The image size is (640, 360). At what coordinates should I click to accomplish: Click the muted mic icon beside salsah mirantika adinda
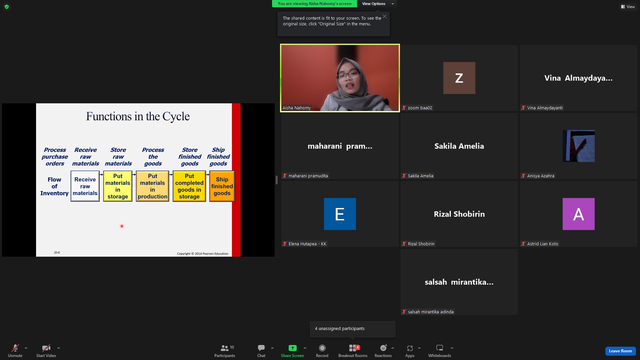[404, 312]
